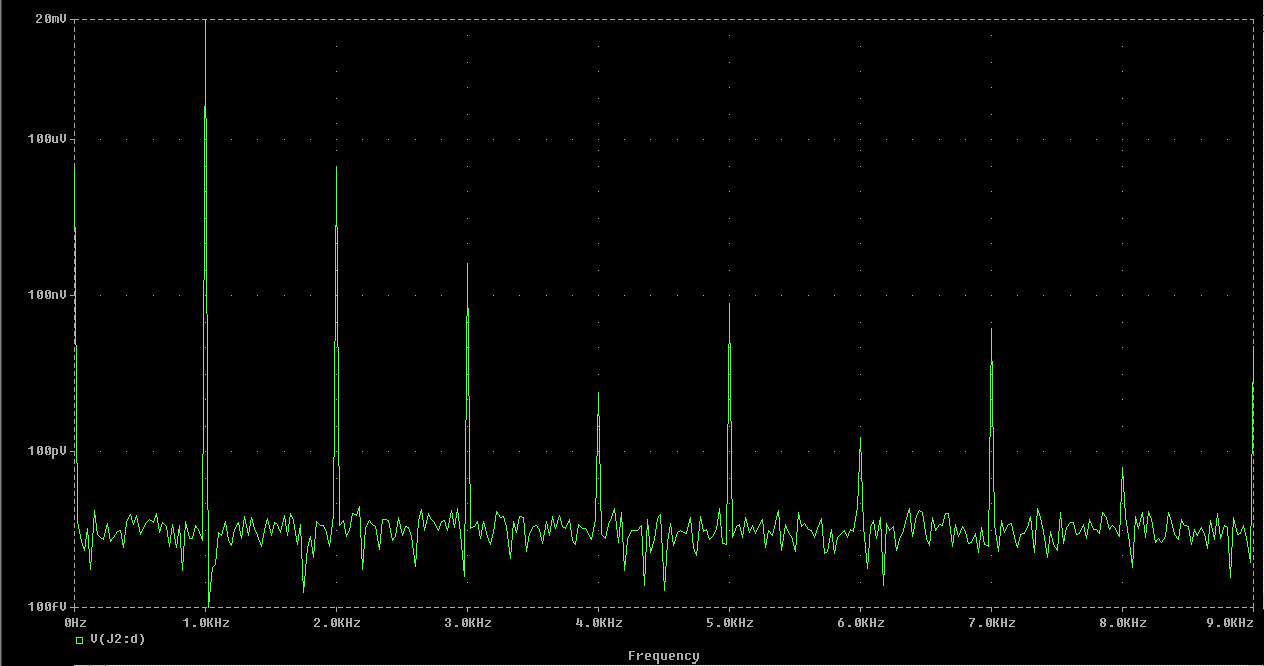Click the harmonic peak at 2.0KHz
Viewport: 1264px width, 666px height.
(336, 168)
